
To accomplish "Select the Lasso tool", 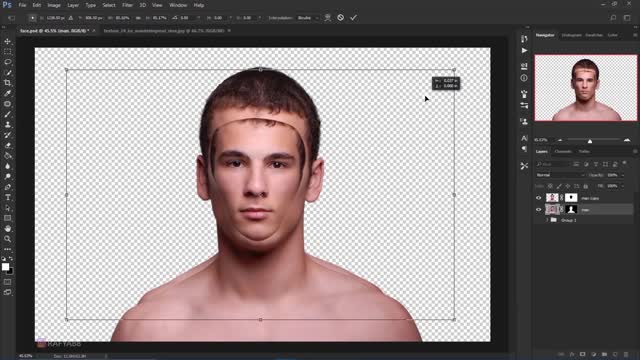I will point(7,62).
